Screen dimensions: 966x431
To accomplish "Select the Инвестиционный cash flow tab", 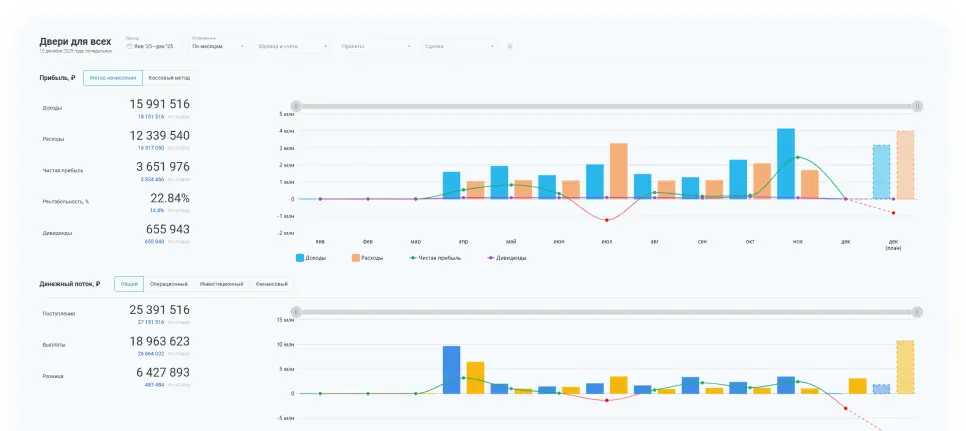I will coord(221,284).
